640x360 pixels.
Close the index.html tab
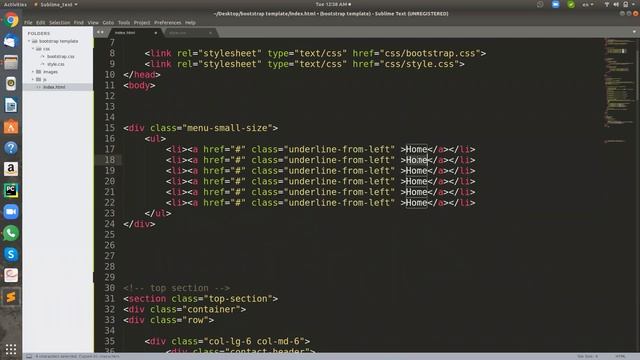(156, 33)
